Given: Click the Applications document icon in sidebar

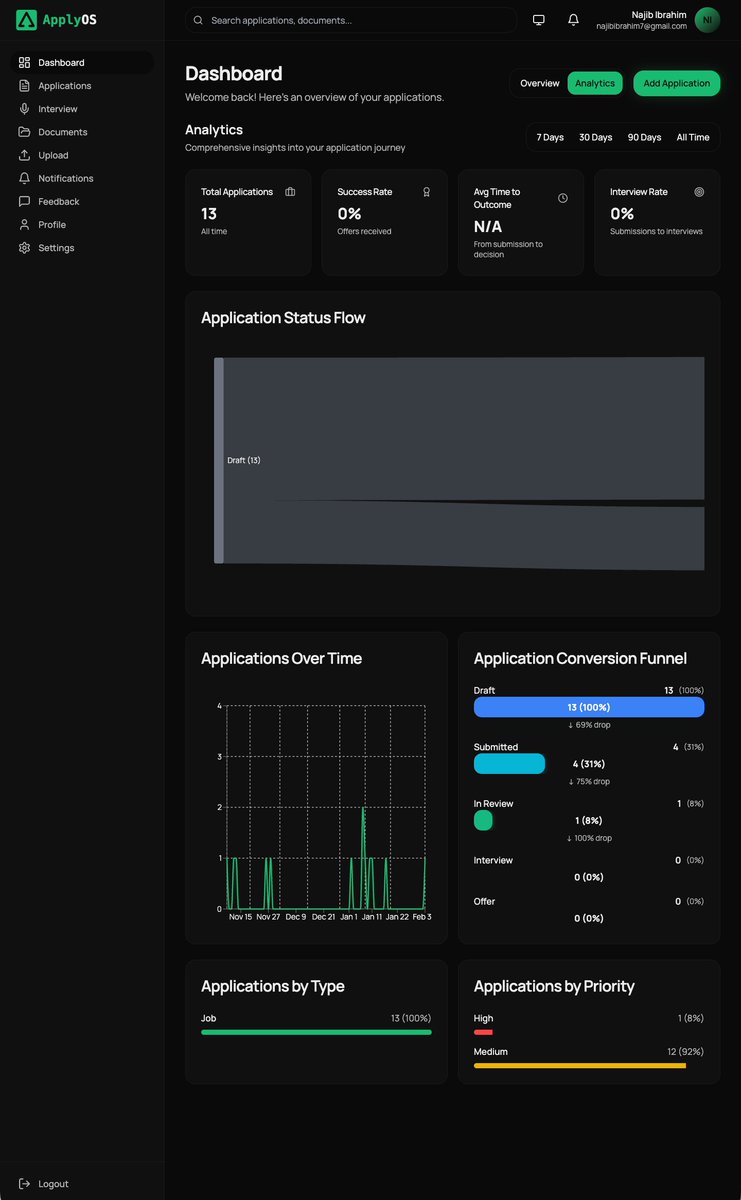Looking at the screenshot, I should [x=25, y=86].
